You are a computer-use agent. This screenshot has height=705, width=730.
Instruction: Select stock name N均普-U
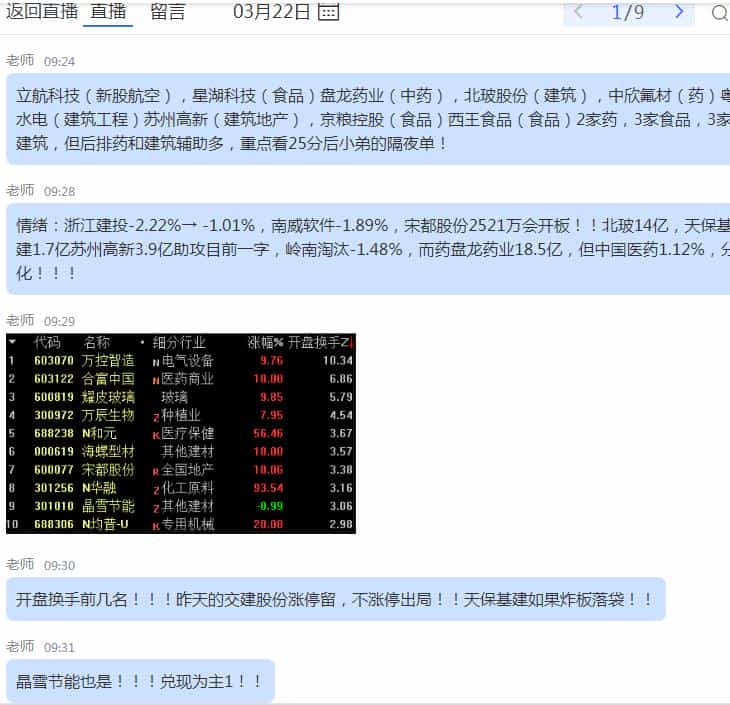[x=105, y=524]
